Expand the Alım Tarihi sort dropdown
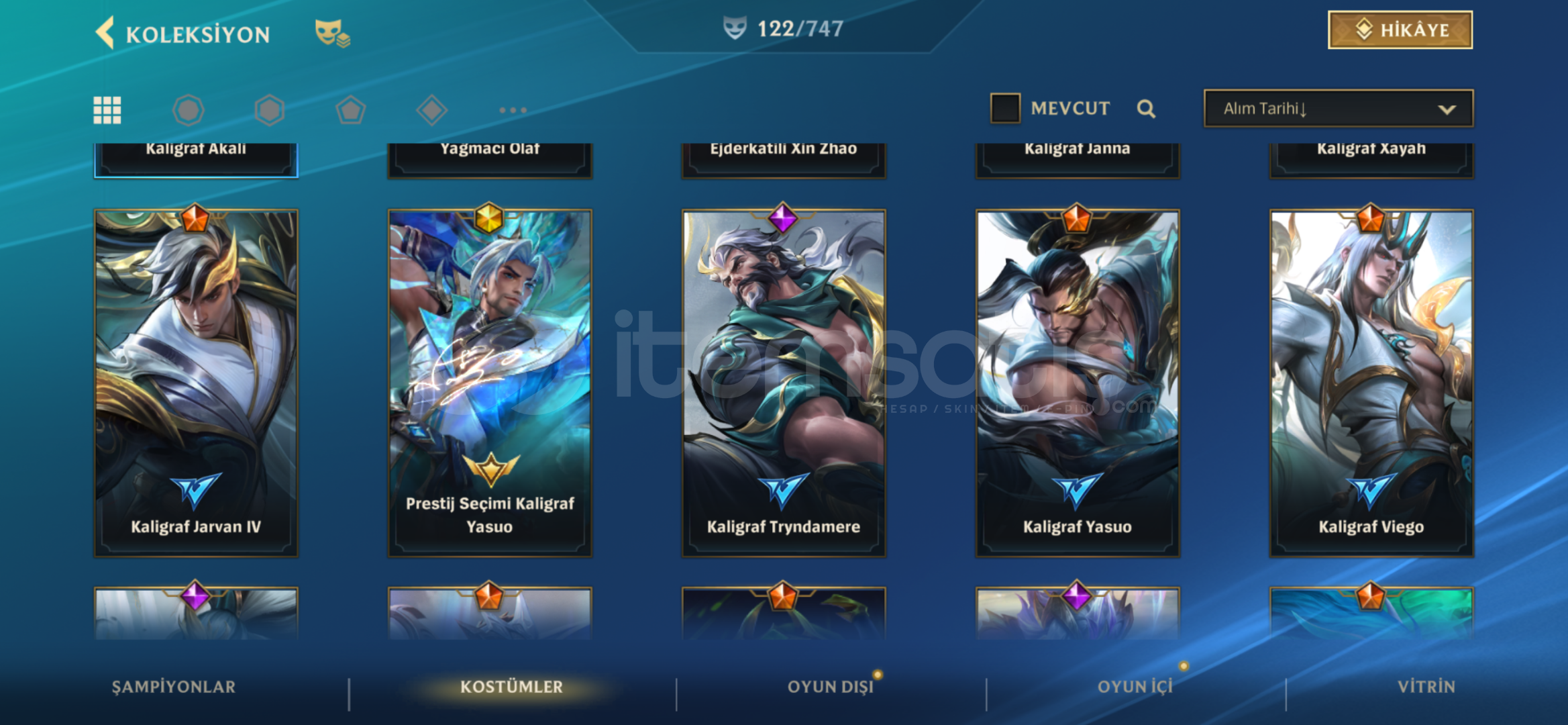This screenshot has width=1568, height=725. [1339, 108]
